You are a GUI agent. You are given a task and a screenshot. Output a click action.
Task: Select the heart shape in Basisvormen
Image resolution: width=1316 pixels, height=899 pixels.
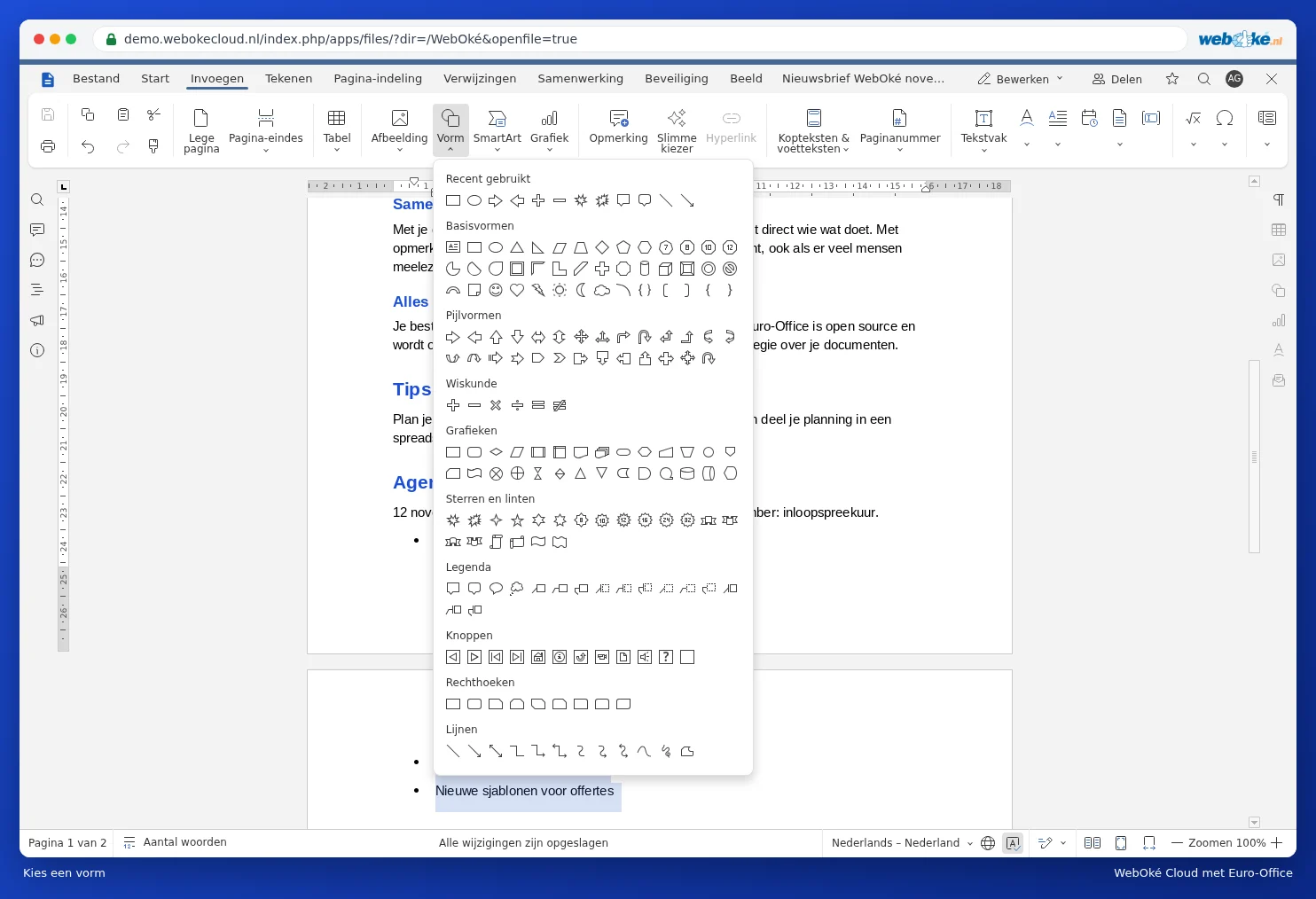point(517,290)
